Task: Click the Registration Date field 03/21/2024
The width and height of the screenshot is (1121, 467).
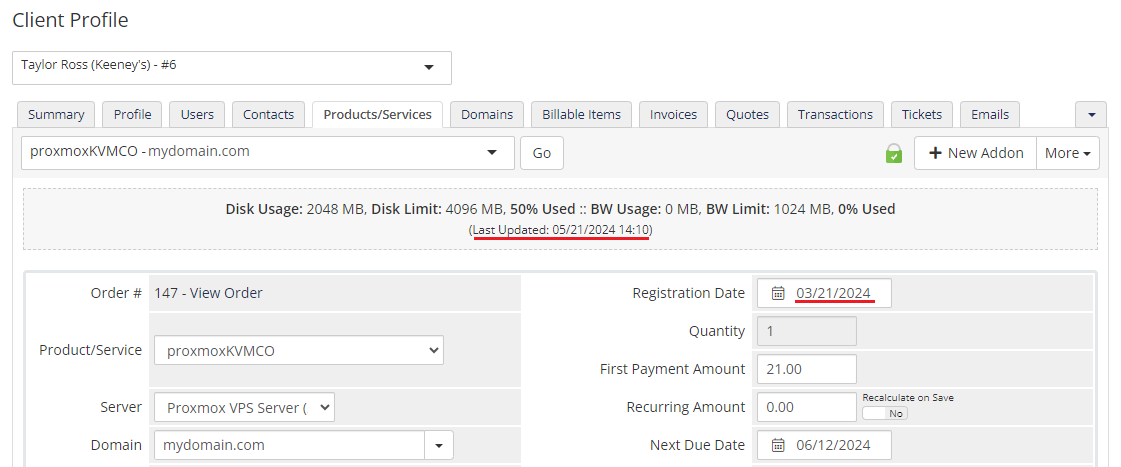Action: click(824, 293)
